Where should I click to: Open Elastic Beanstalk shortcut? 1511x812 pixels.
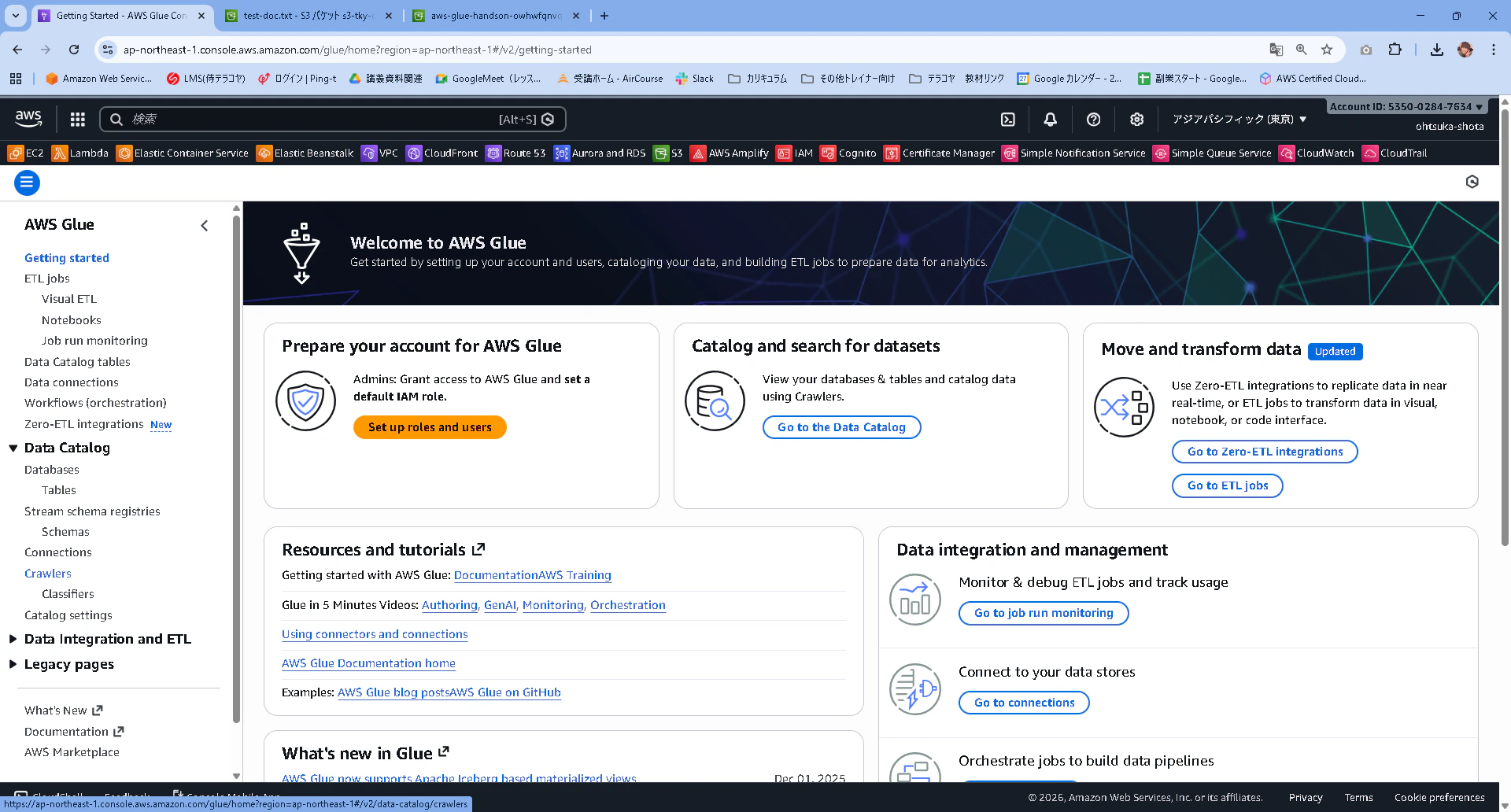pos(305,153)
